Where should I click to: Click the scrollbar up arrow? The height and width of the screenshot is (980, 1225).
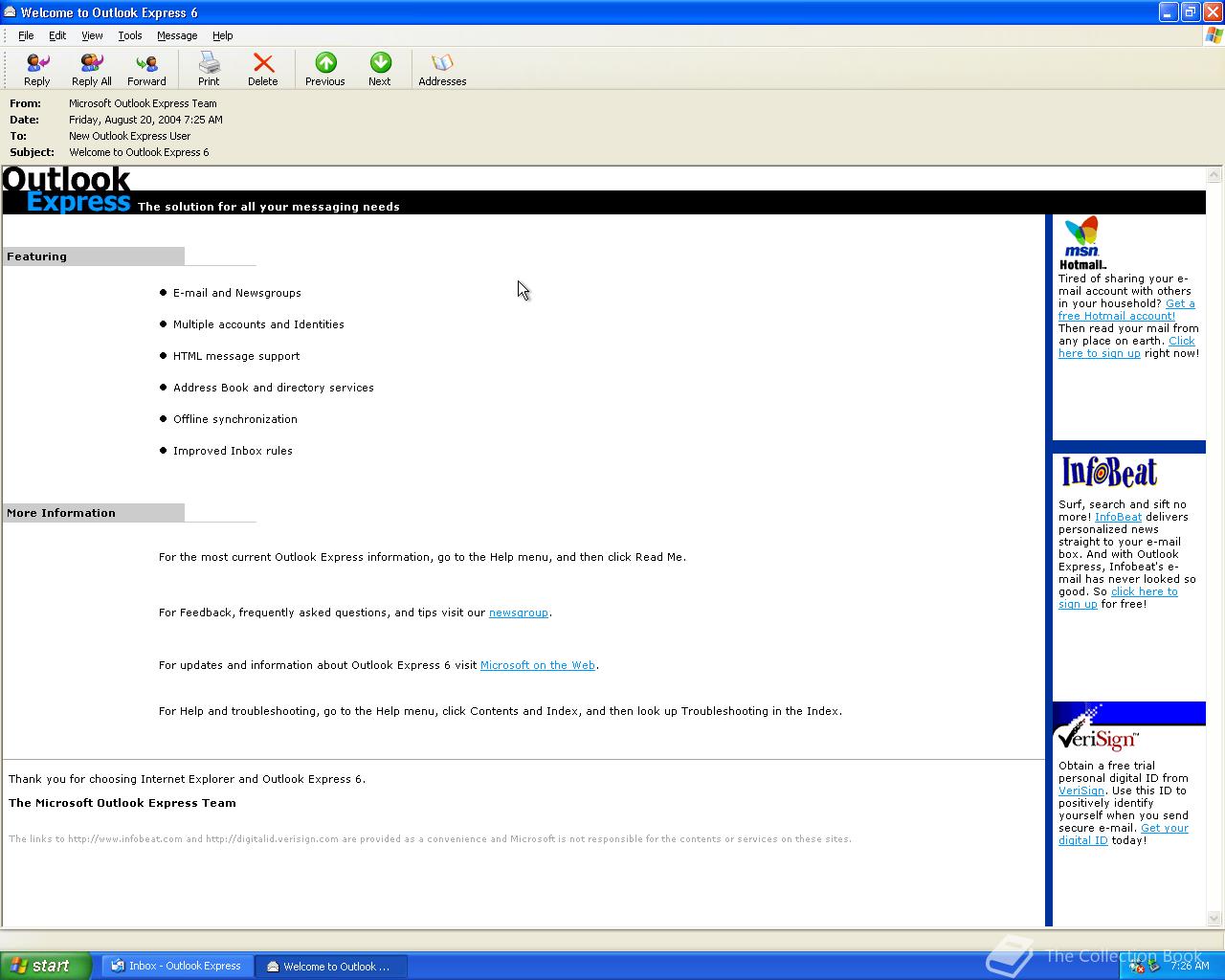tap(1214, 175)
